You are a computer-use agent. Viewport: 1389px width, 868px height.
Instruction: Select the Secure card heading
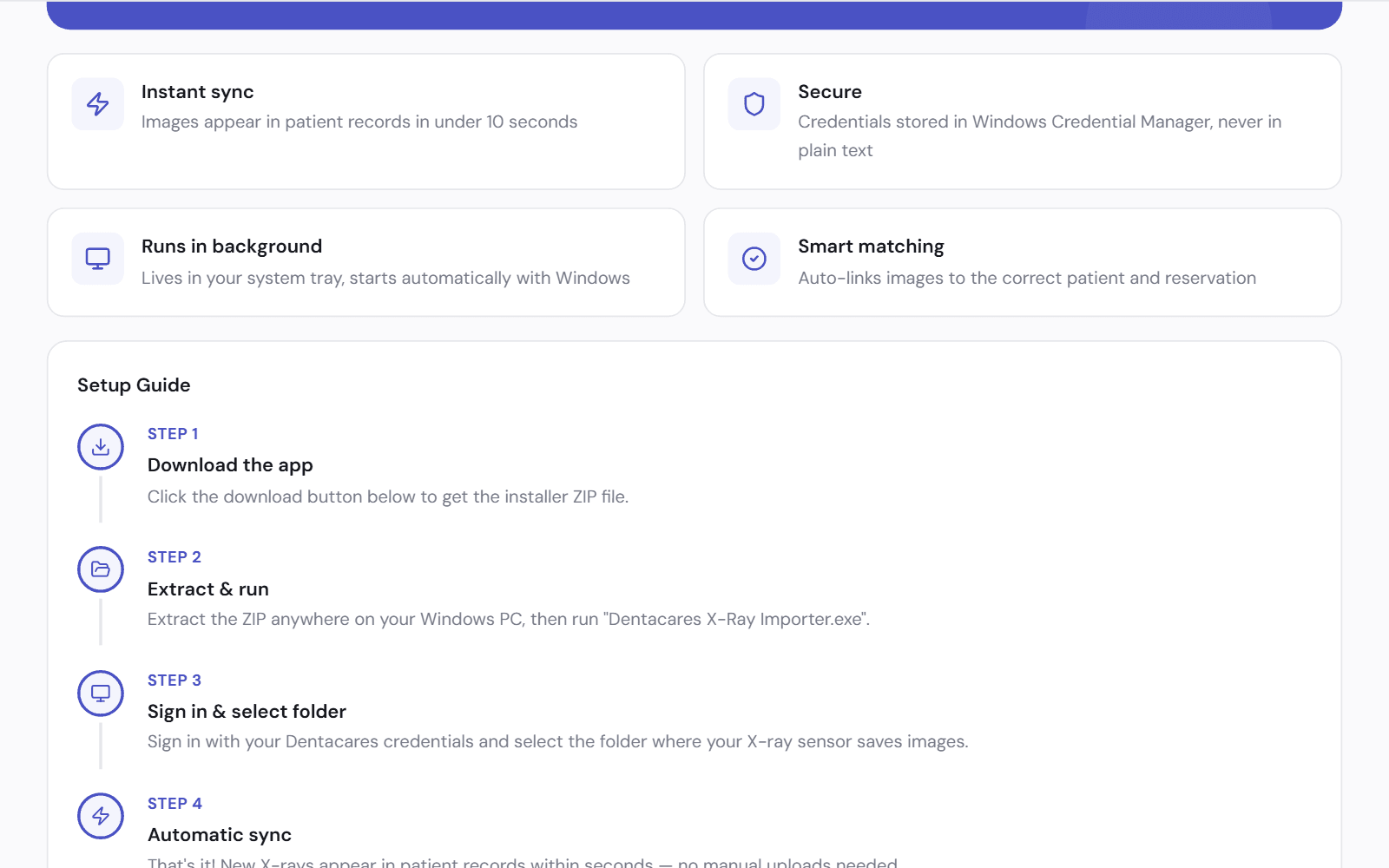coord(830,92)
